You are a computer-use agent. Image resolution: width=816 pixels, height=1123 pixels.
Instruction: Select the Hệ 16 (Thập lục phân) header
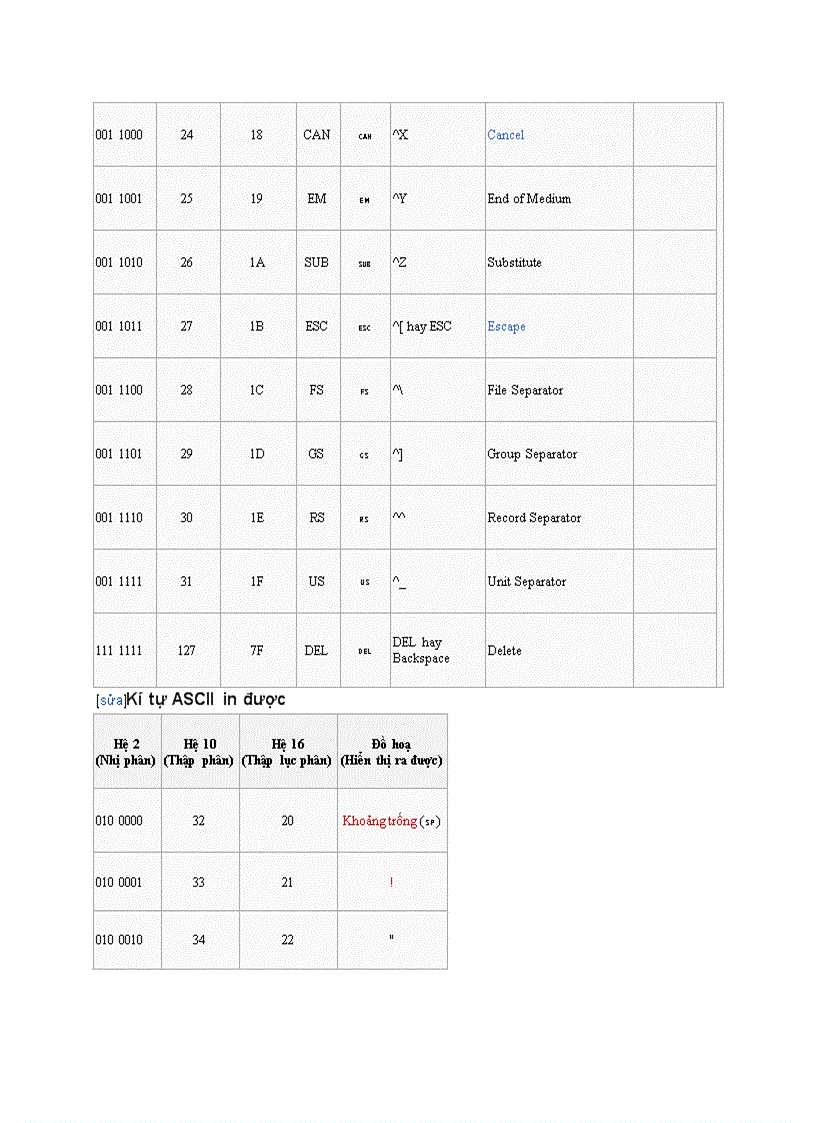pos(287,752)
